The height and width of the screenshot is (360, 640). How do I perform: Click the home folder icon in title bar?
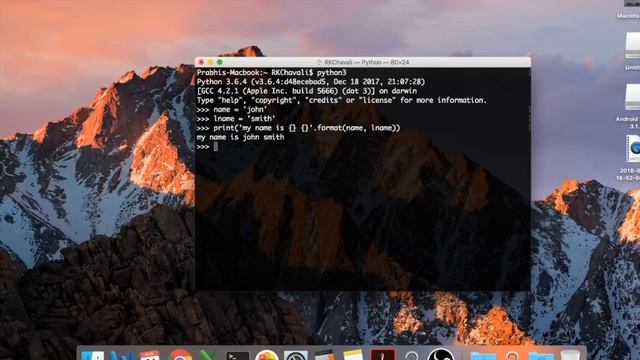(x=319, y=62)
